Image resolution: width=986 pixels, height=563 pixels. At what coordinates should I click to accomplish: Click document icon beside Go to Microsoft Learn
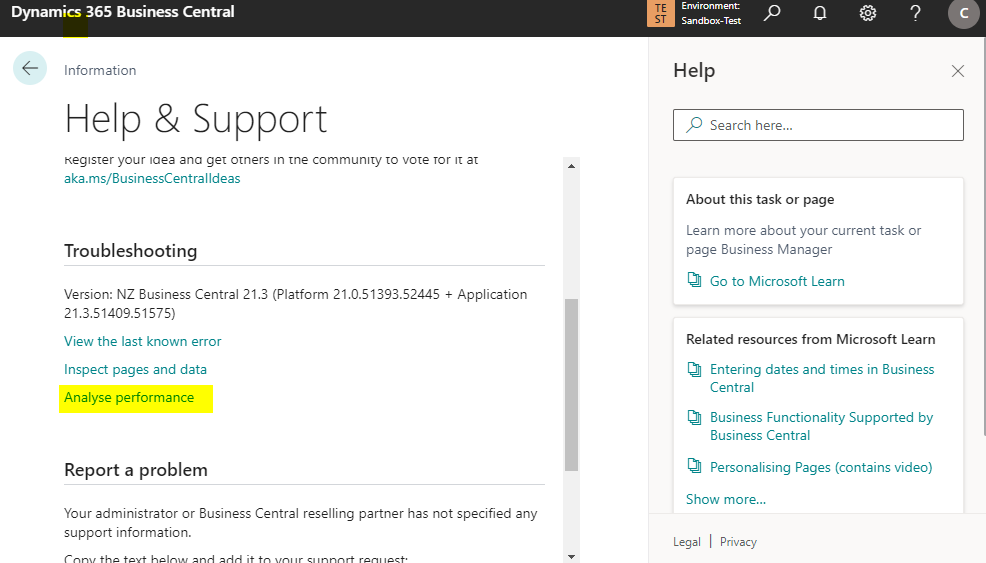point(694,280)
